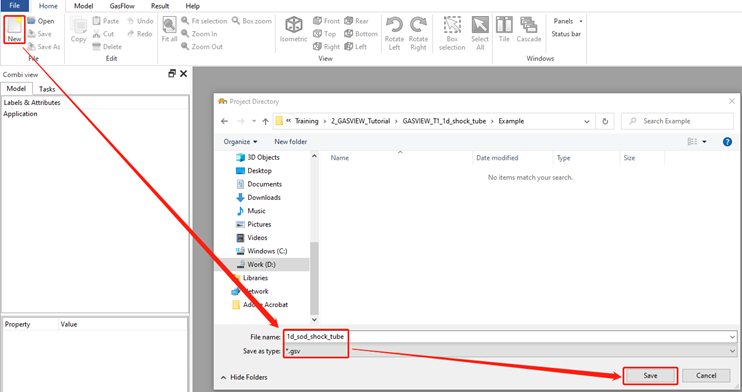742x392 pixels.
Task: Undock the Combi view panel
Action: (172, 73)
